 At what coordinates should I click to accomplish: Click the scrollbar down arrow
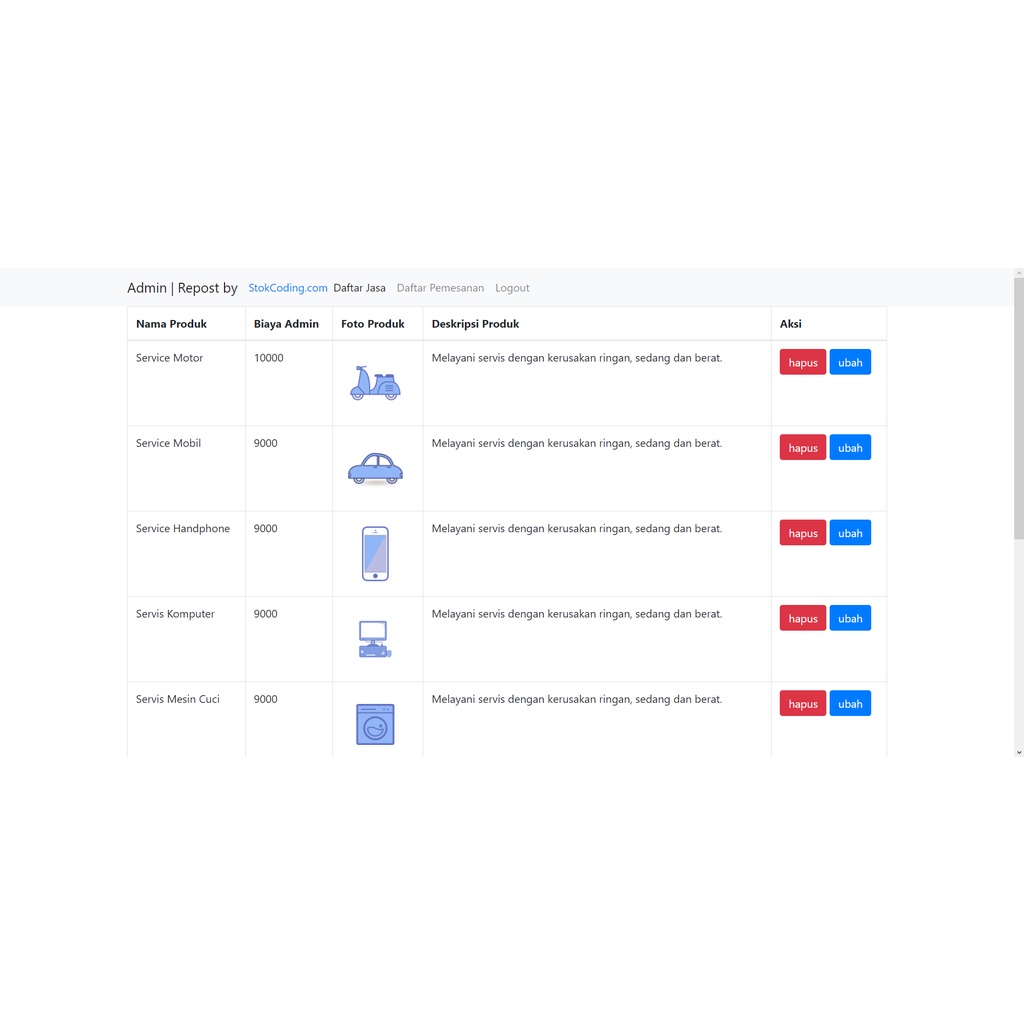click(x=1018, y=751)
